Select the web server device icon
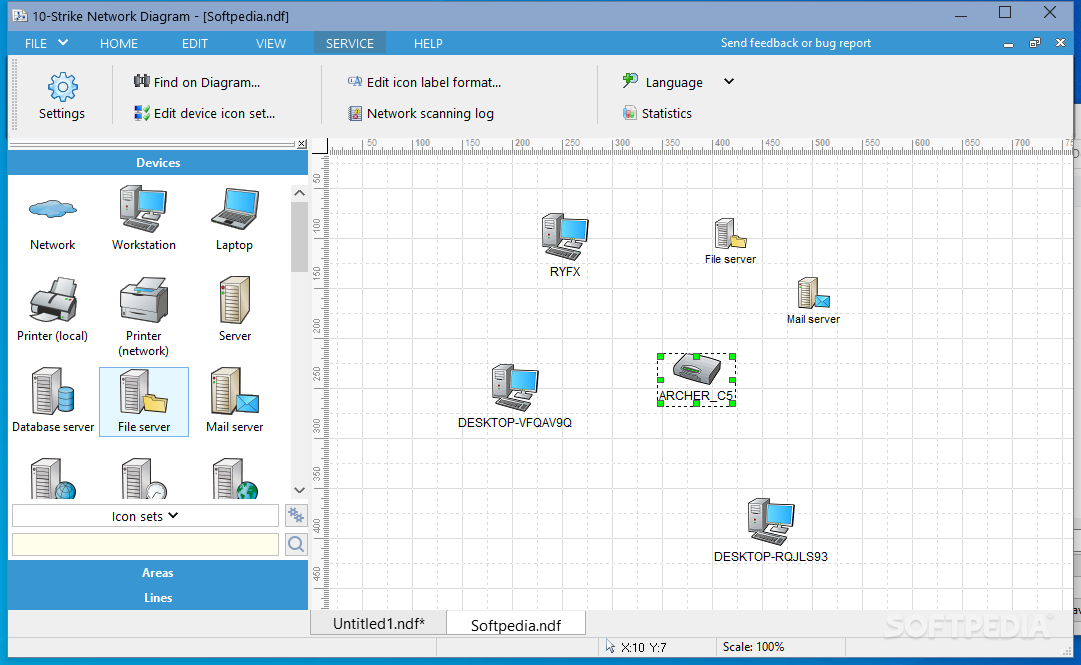Viewport: 1081px width, 665px height. point(52,479)
